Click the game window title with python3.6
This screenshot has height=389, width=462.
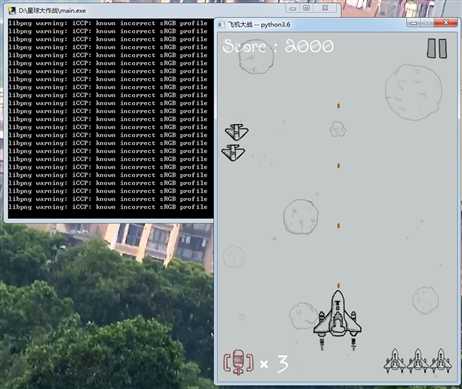(259, 25)
